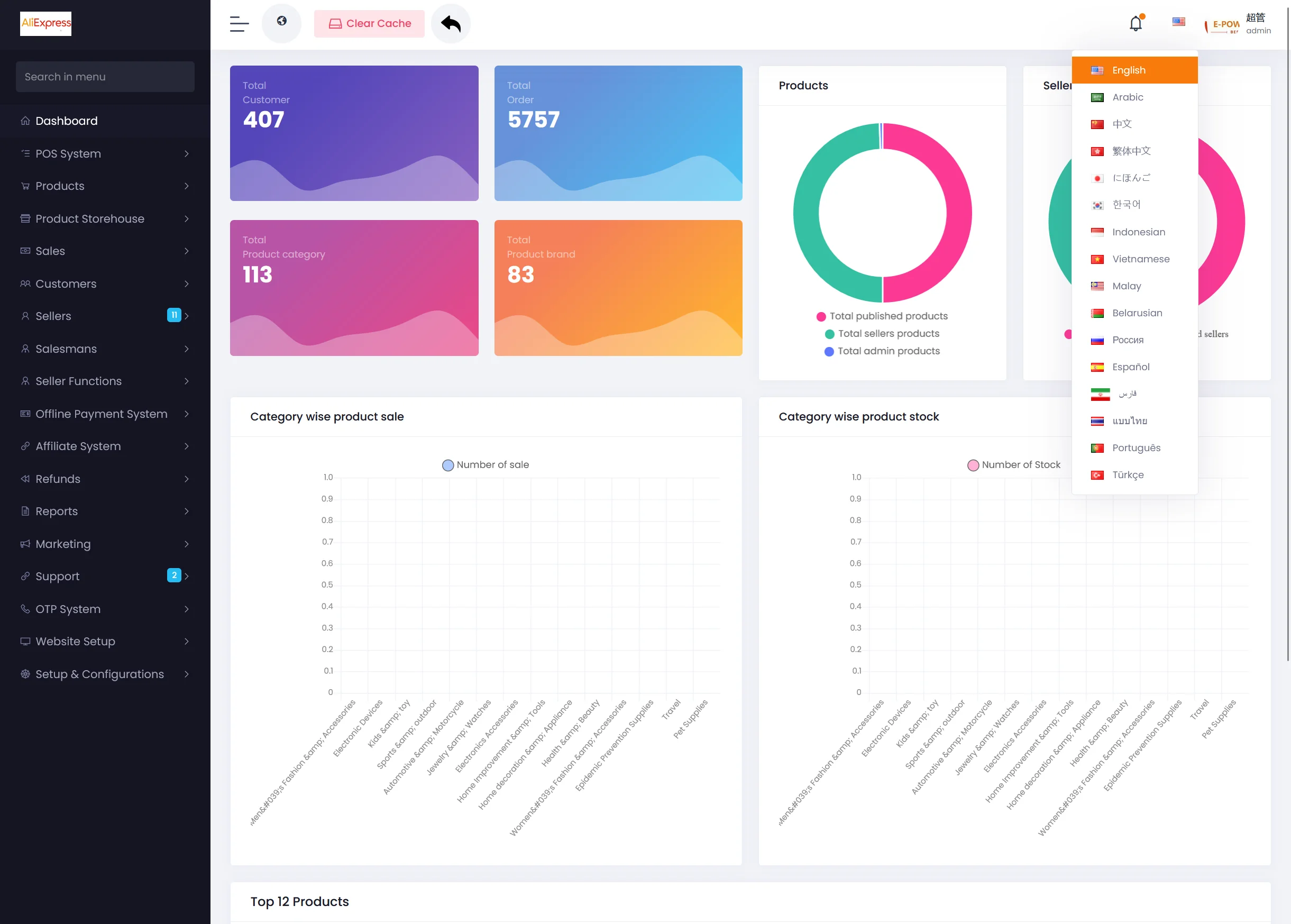The image size is (1291, 924).
Task: Open the notifications bell
Action: click(x=1136, y=23)
